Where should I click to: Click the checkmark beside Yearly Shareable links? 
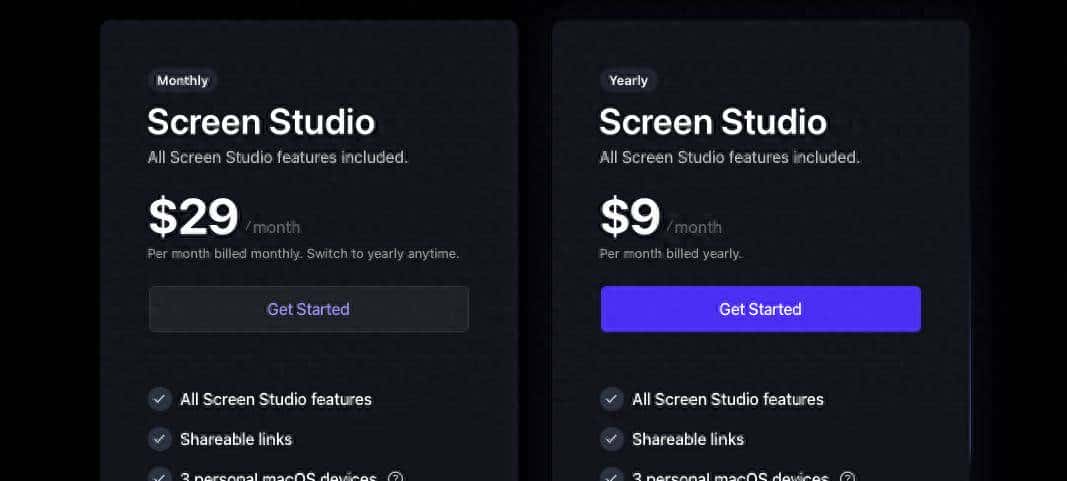pyautogui.click(x=611, y=439)
